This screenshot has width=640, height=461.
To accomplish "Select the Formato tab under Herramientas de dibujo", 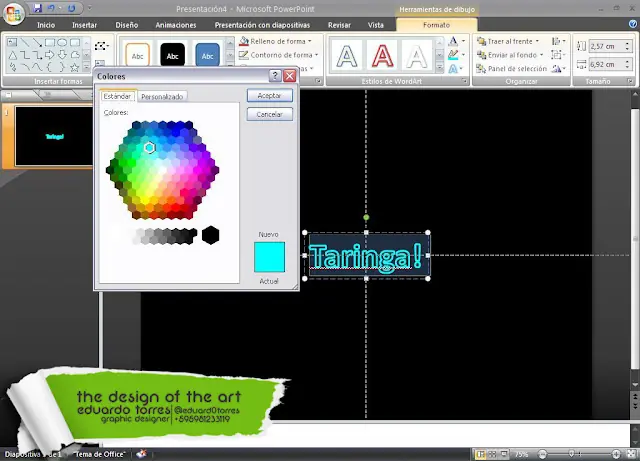I will point(436,25).
